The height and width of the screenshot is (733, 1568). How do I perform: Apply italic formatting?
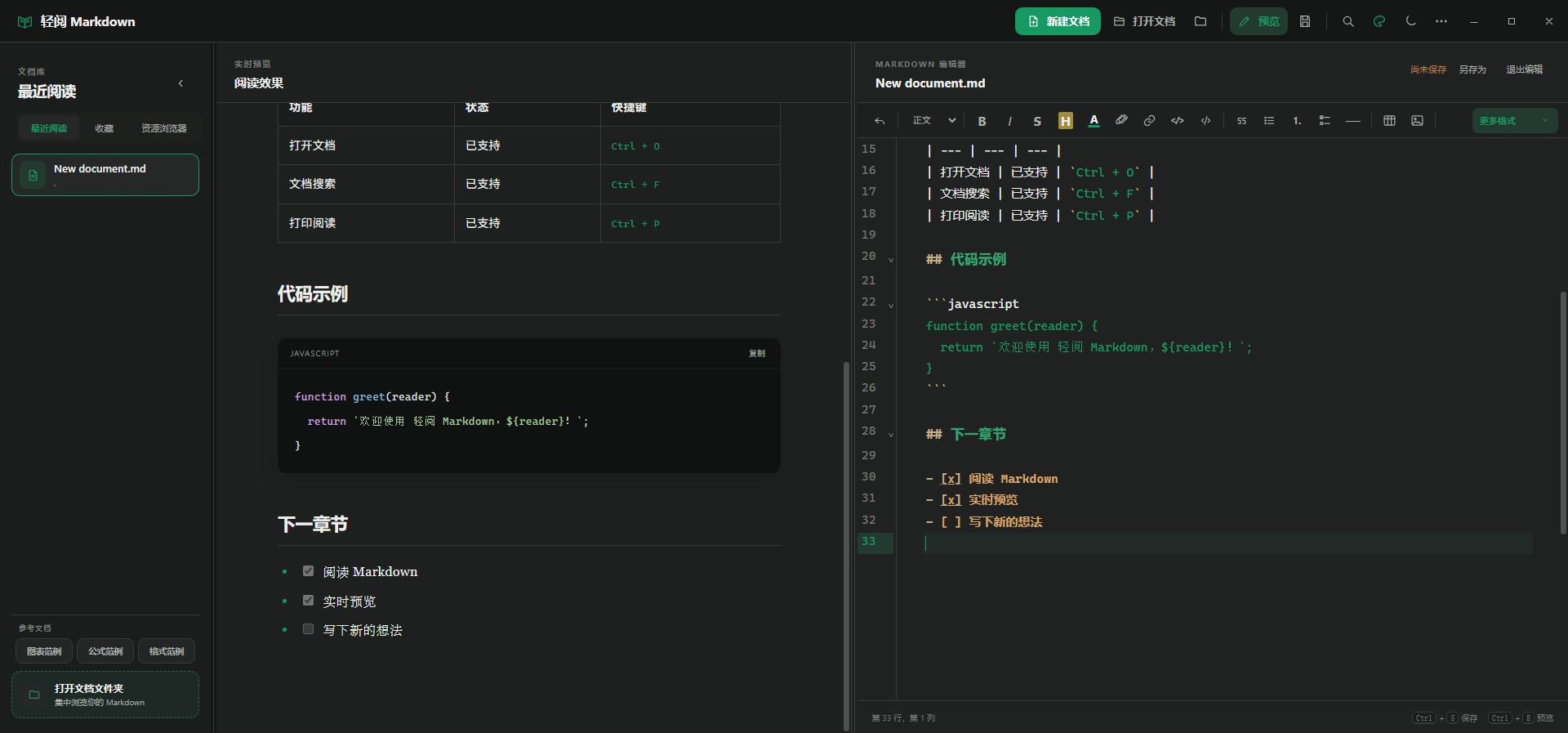1009,121
